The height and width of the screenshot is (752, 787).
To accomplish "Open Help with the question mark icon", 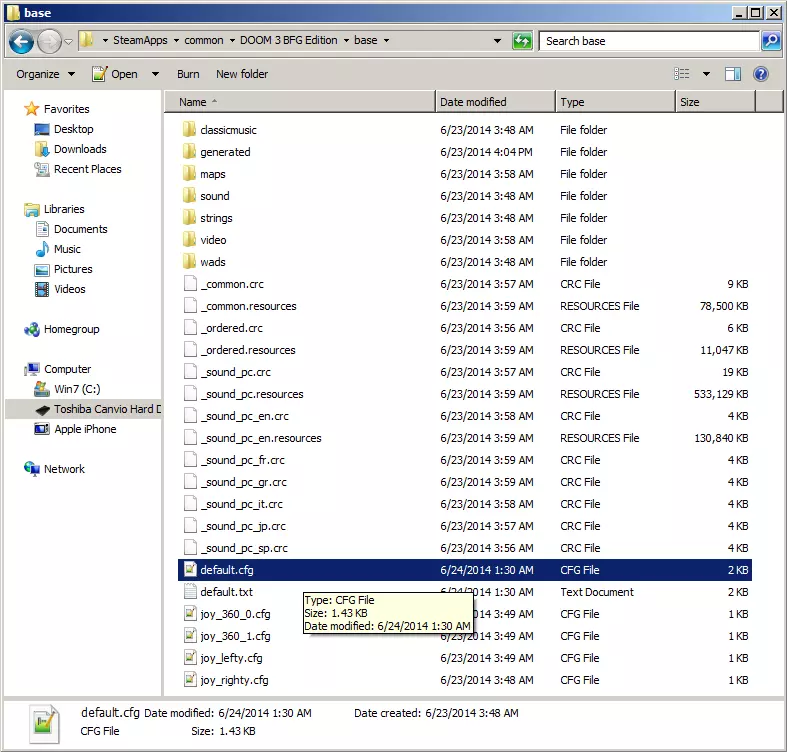I will tap(761, 74).
